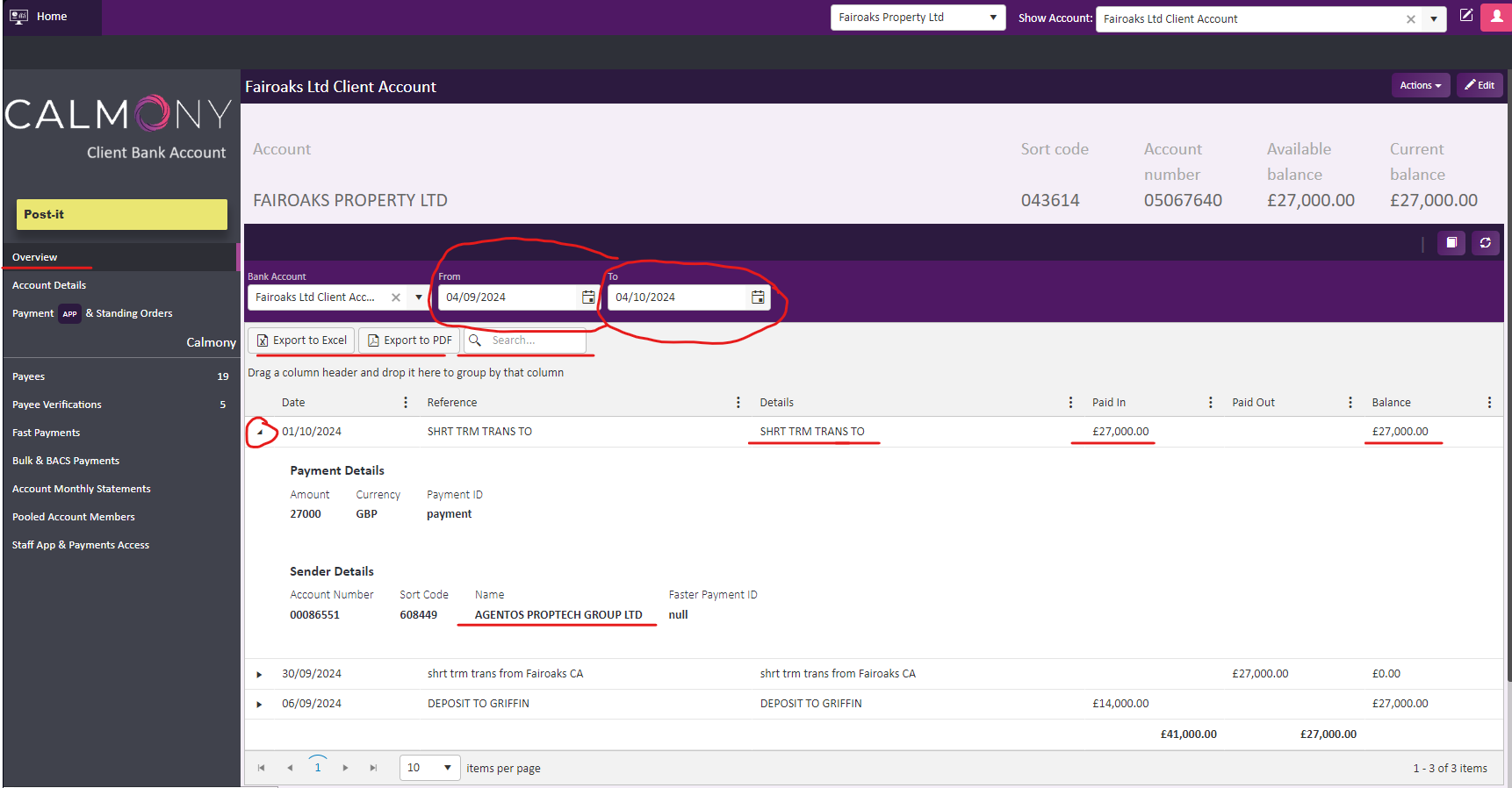1512x788 pixels.
Task: Go to the last page of results
Action: pos(373,768)
